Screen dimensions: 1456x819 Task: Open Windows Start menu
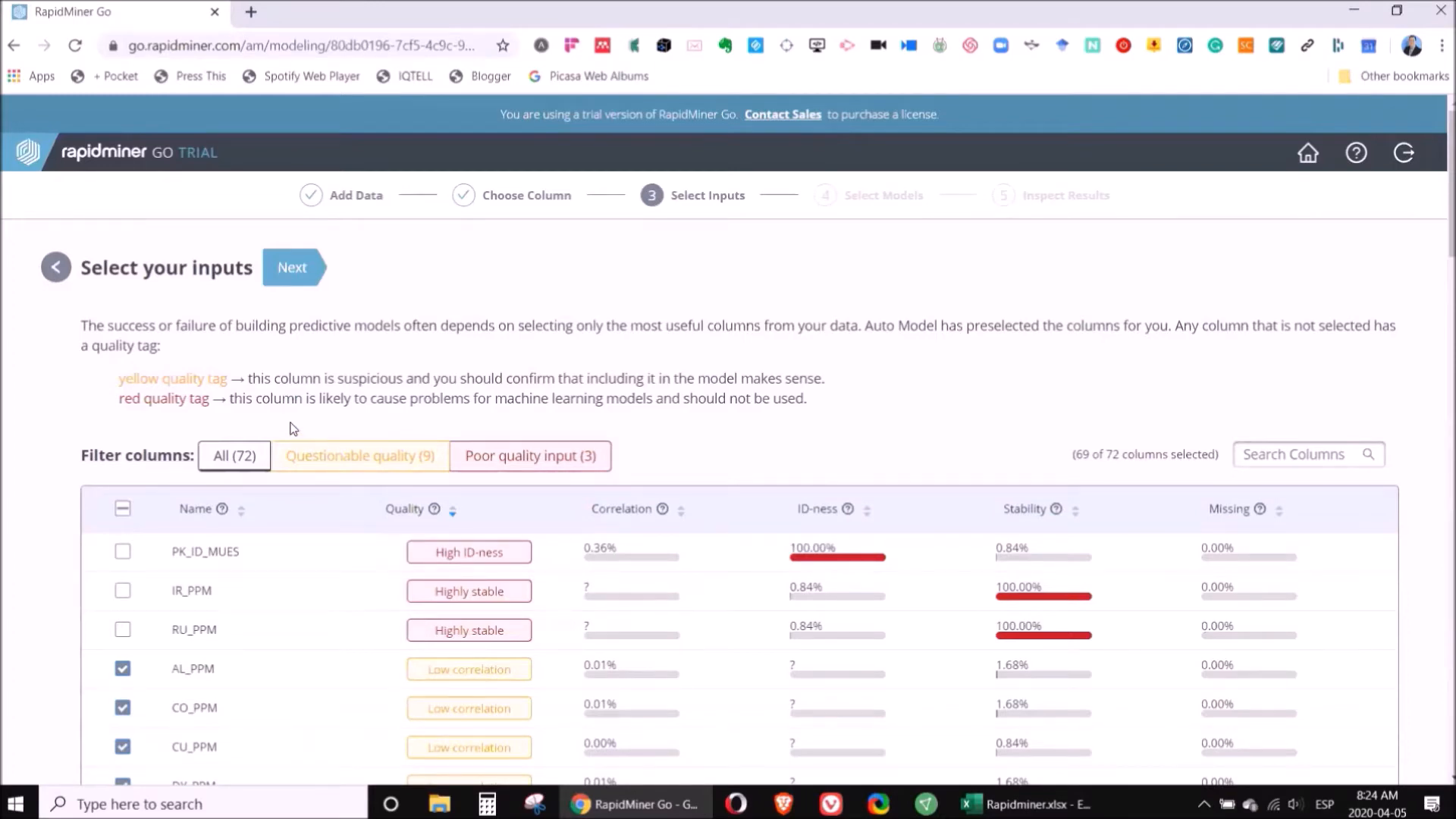[15, 804]
